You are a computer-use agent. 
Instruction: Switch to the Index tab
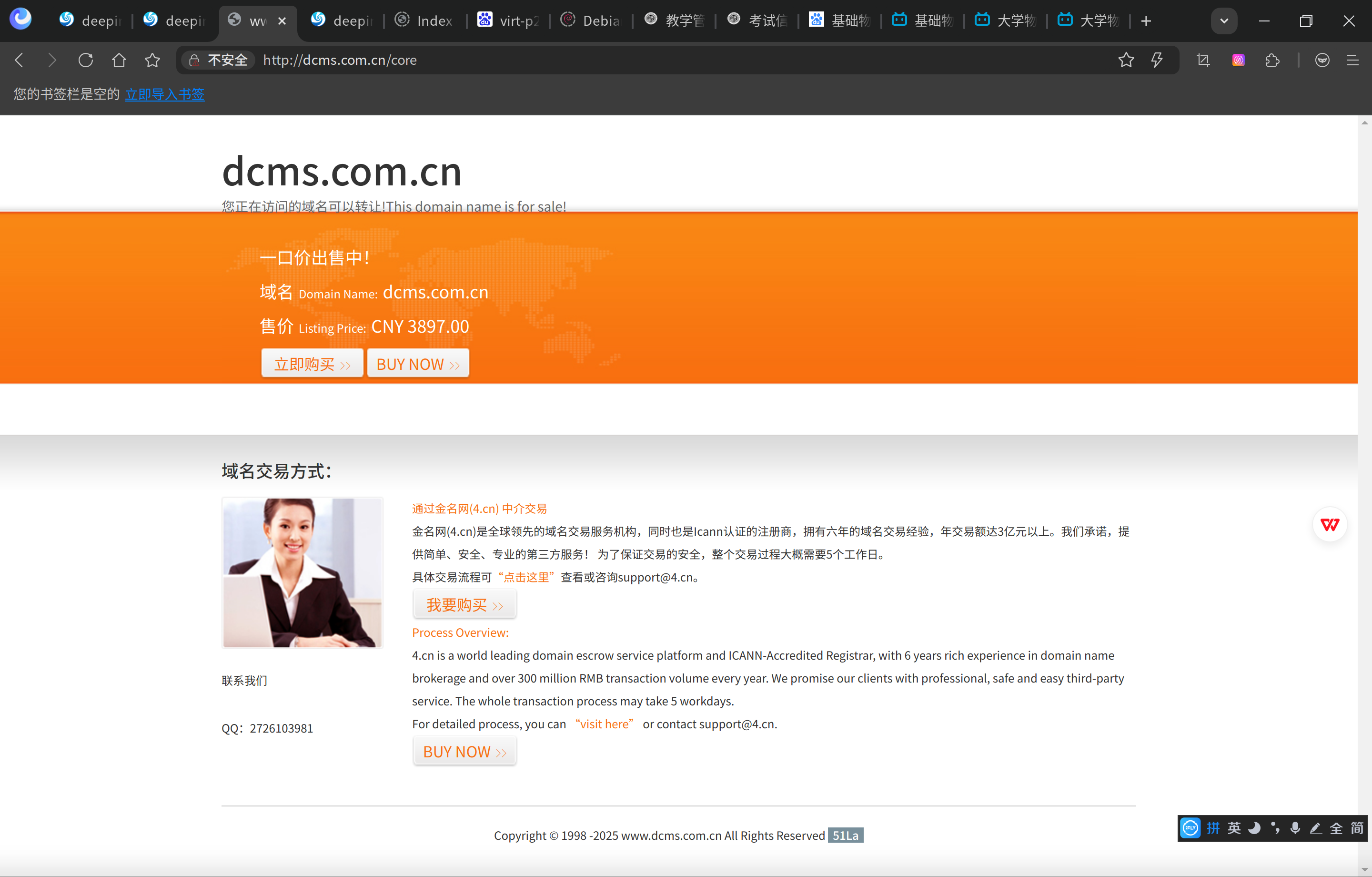click(x=424, y=21)
